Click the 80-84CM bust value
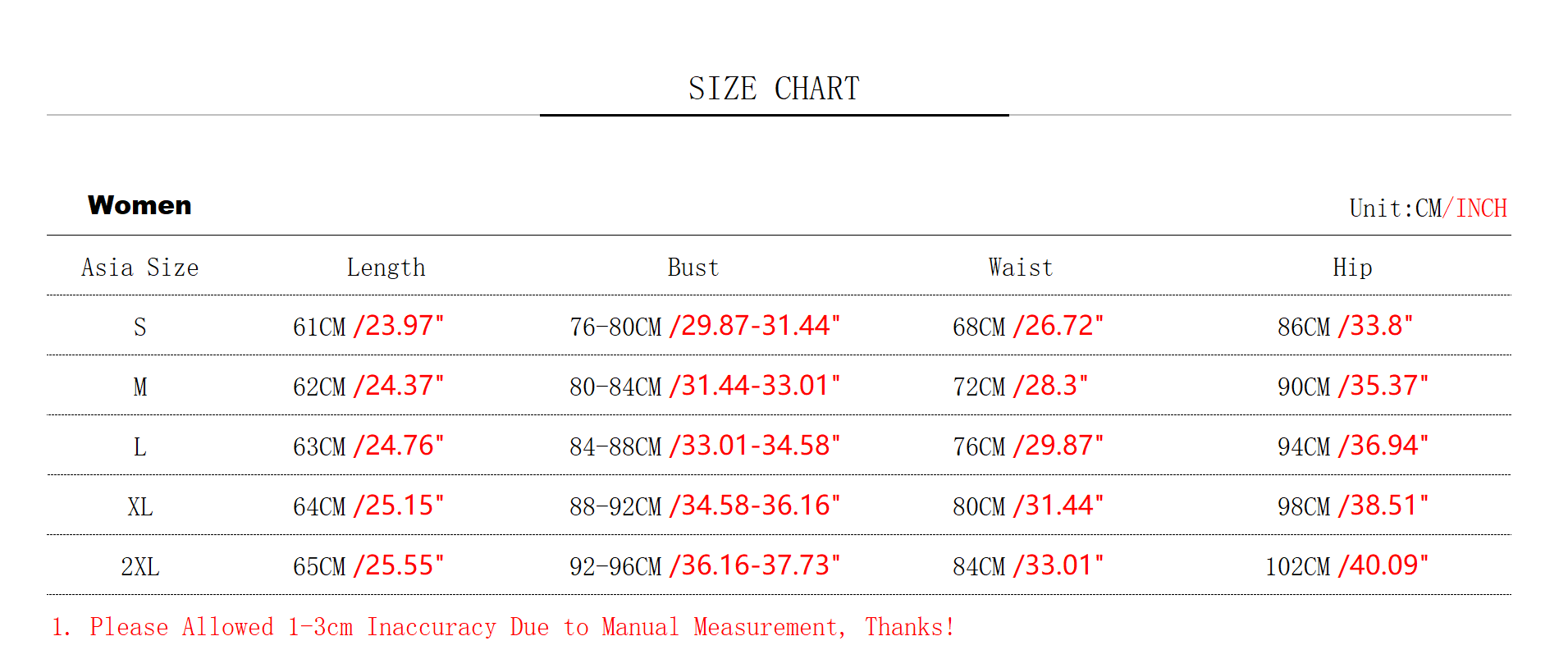 615,387
